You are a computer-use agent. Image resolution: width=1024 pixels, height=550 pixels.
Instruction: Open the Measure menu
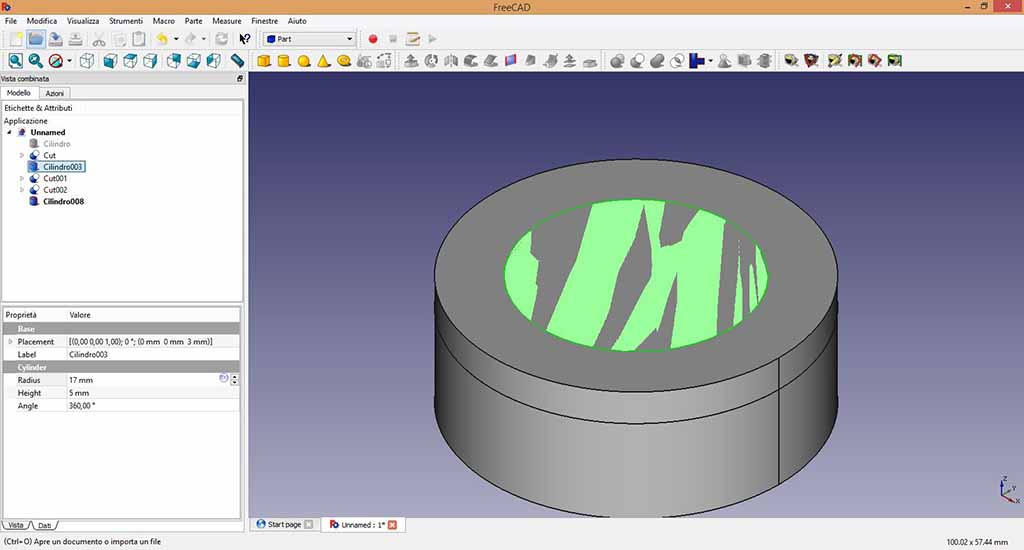click(227, 21)
